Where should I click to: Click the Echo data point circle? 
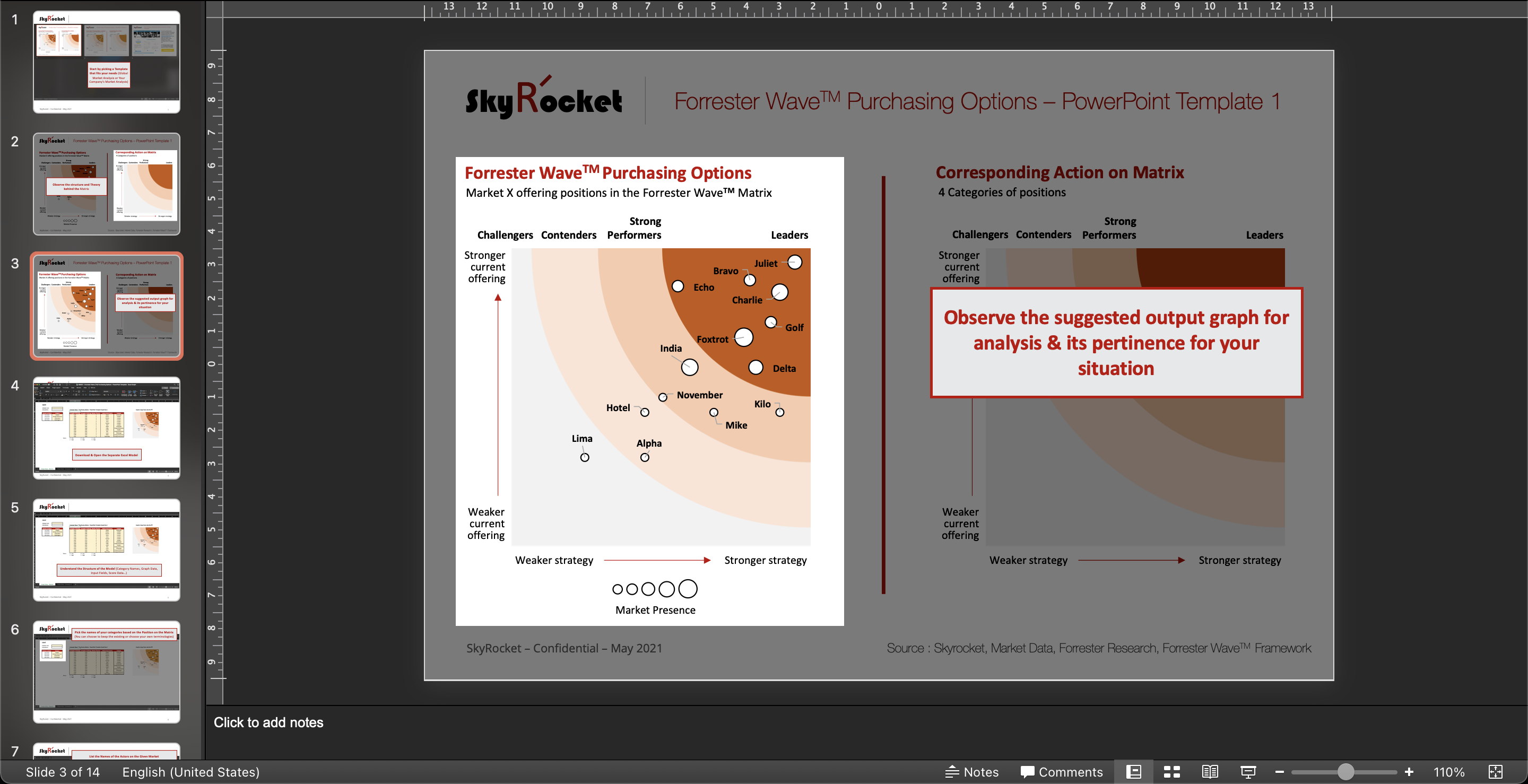pyautogui.click(x=678, y=286)
